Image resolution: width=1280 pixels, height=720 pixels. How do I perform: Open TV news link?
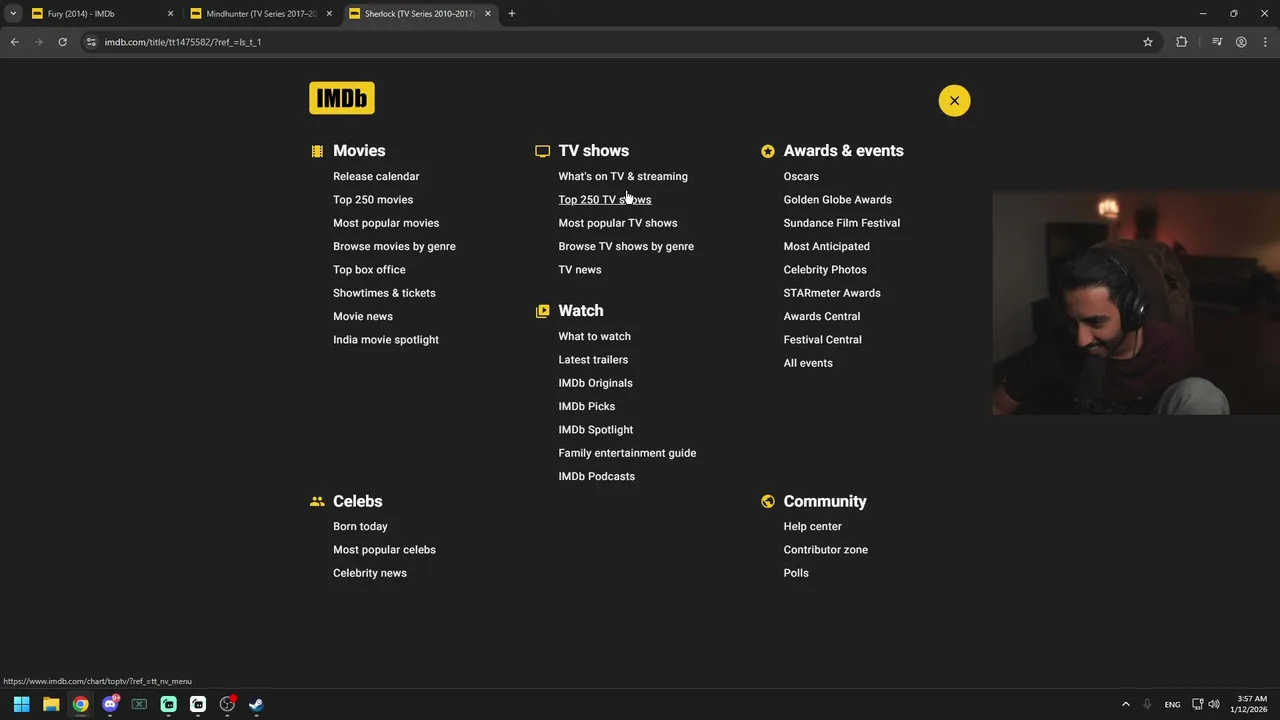(580, 269)
